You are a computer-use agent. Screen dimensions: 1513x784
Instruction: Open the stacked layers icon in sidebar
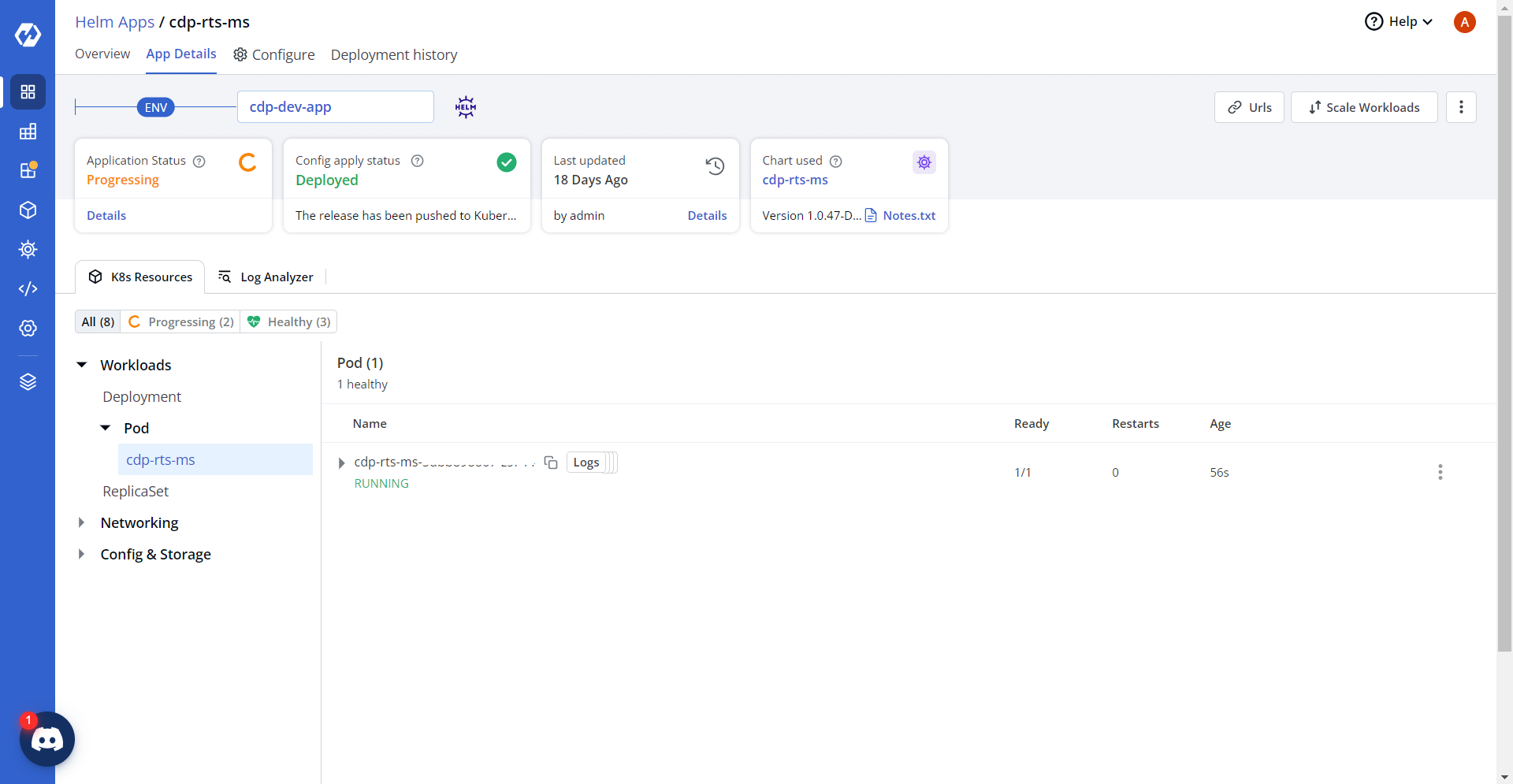click(x=28, y=382)
